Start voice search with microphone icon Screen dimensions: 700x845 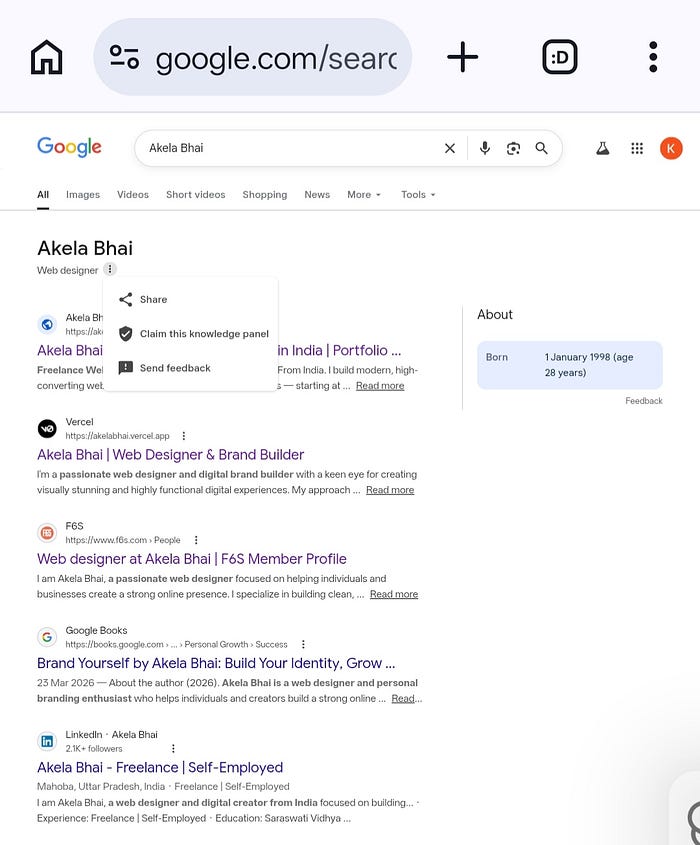(x=485, y=148)
